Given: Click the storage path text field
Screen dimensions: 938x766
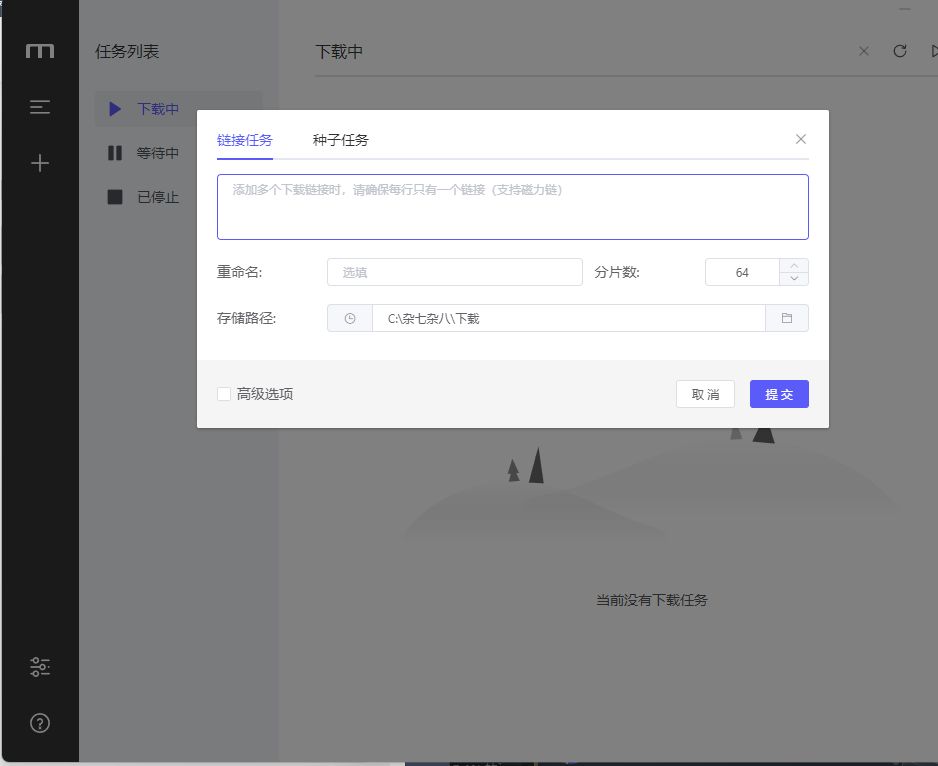Looking at the screenshot, I should 568,318.
